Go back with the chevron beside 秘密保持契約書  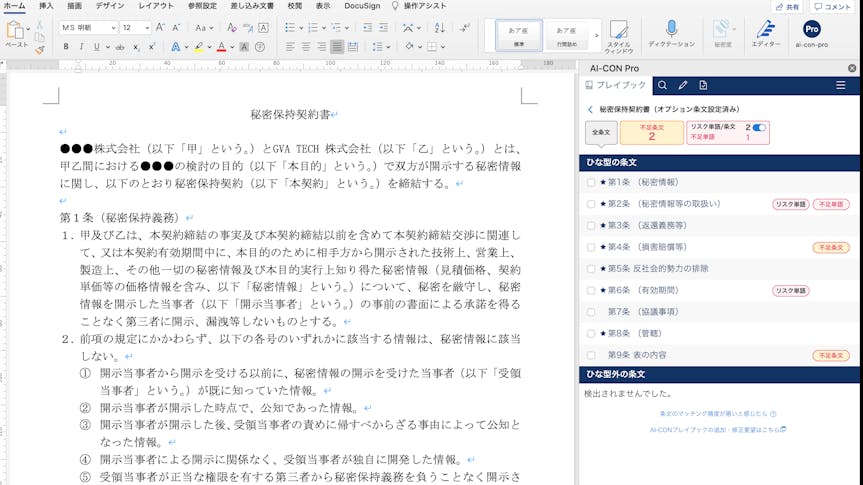coord(591,110)
